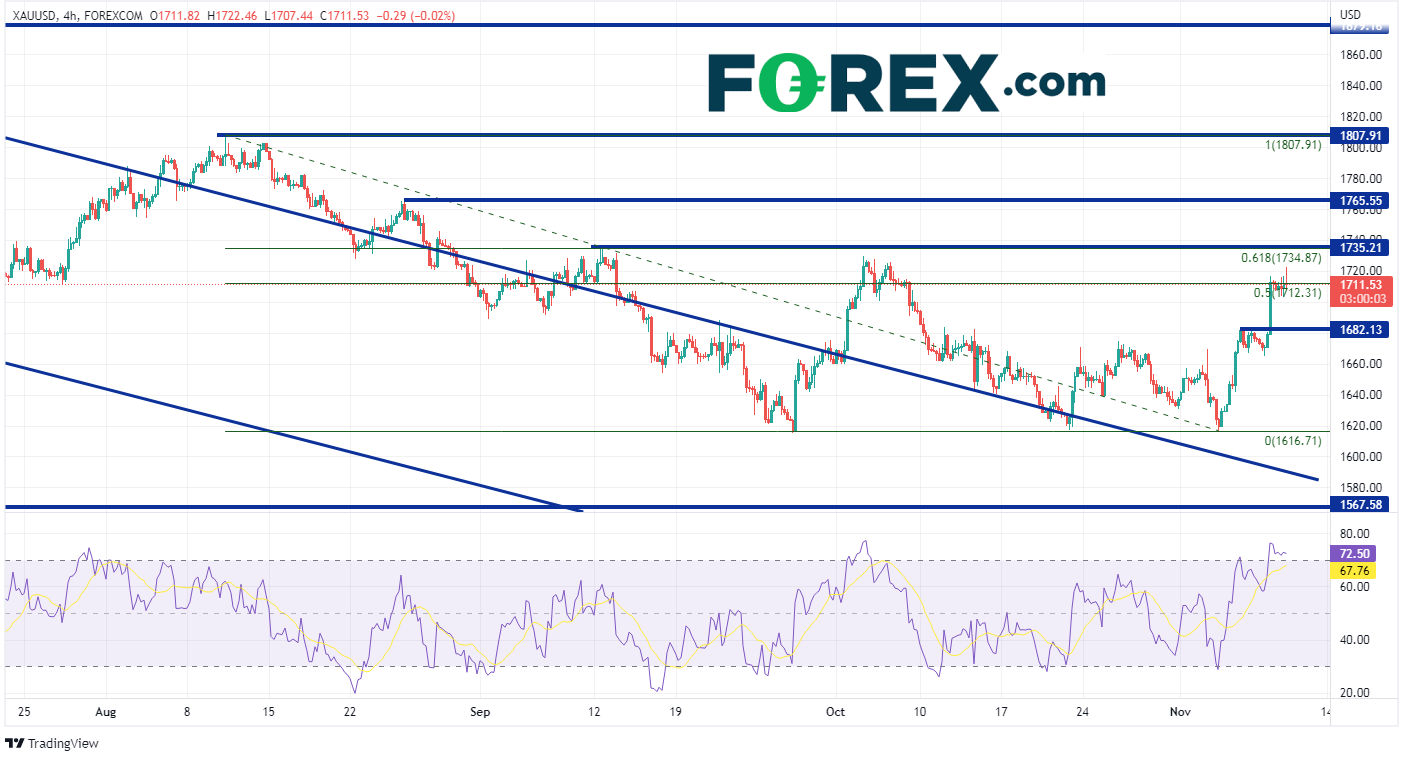Screen dimensions: 1408x761
Task: Click the TradingView logo icon
Action: [15, 744]
